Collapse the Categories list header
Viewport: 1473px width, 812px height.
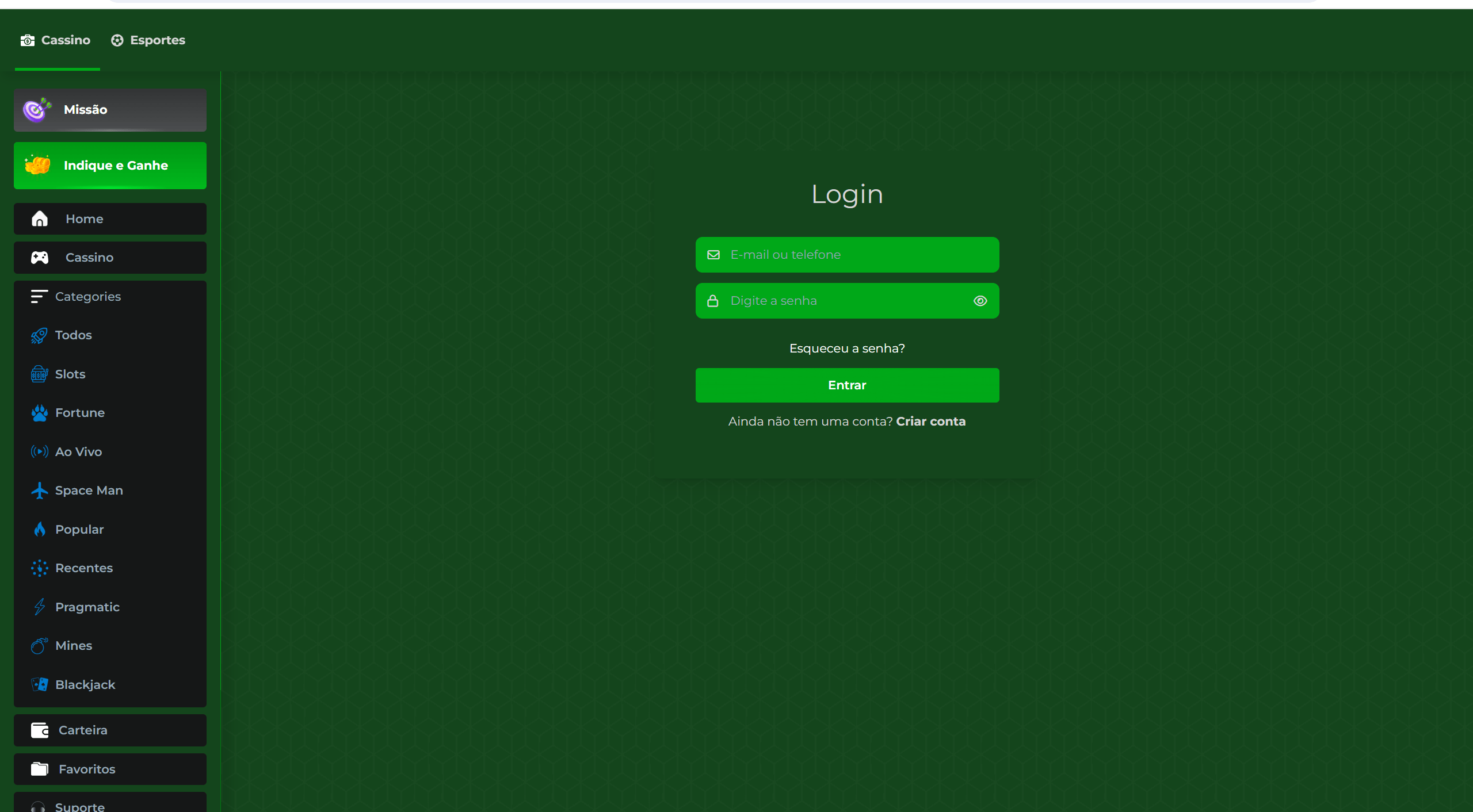(76, 297)
